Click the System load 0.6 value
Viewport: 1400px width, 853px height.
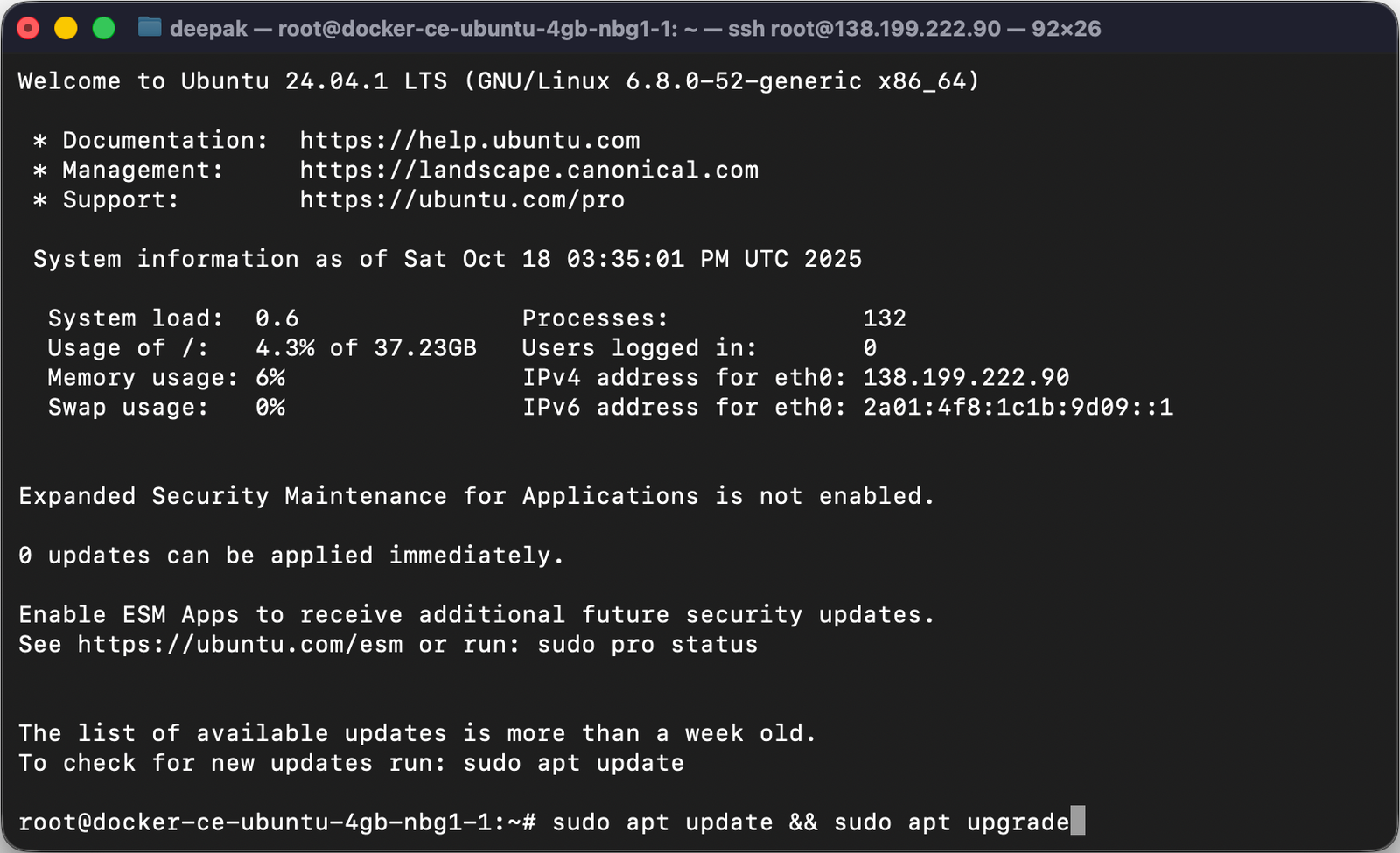coord(276,318)
